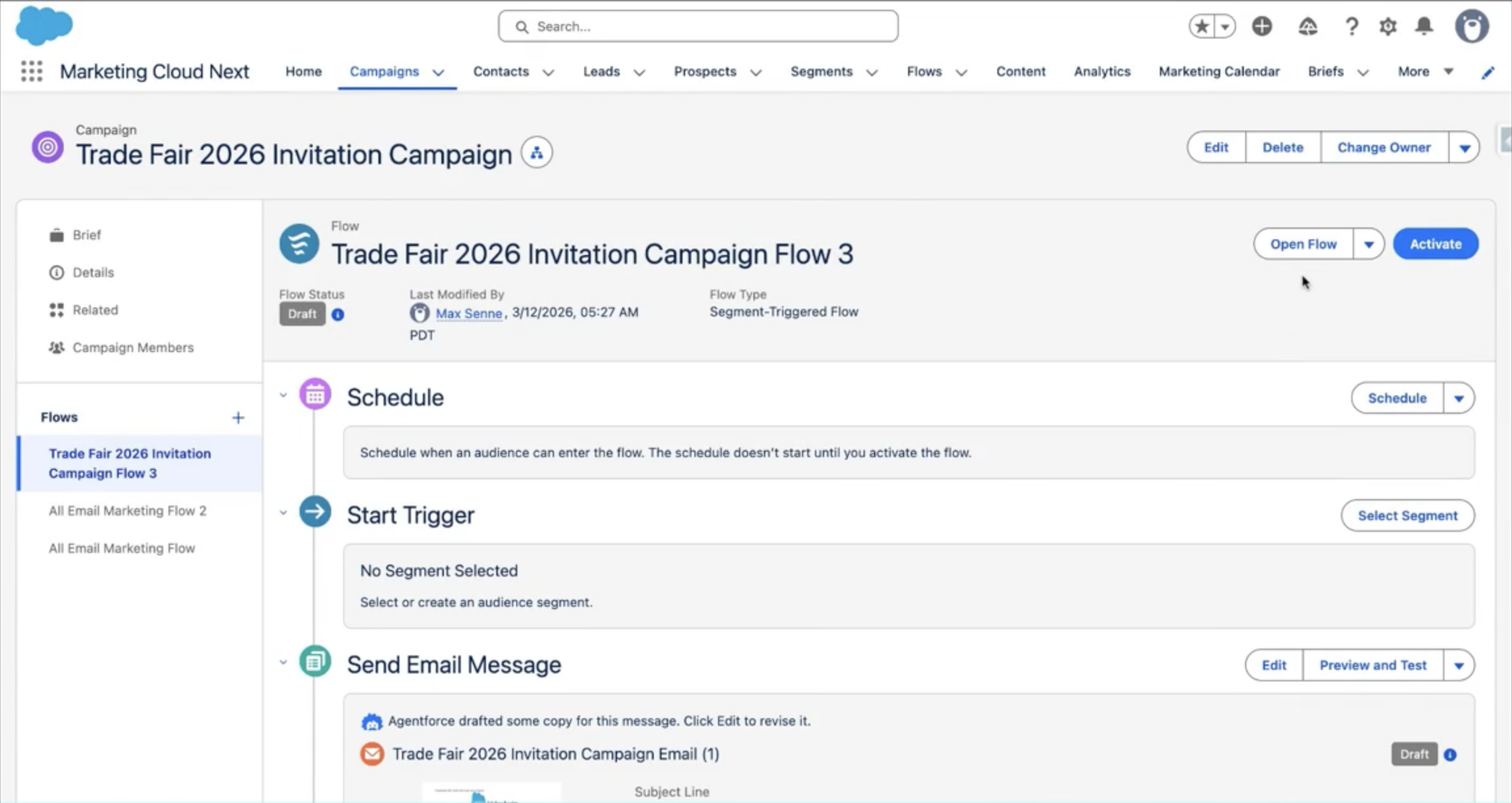The image size is (1512, 803).
Task: Click the Activate button
Action: (x=1435, y=244)
